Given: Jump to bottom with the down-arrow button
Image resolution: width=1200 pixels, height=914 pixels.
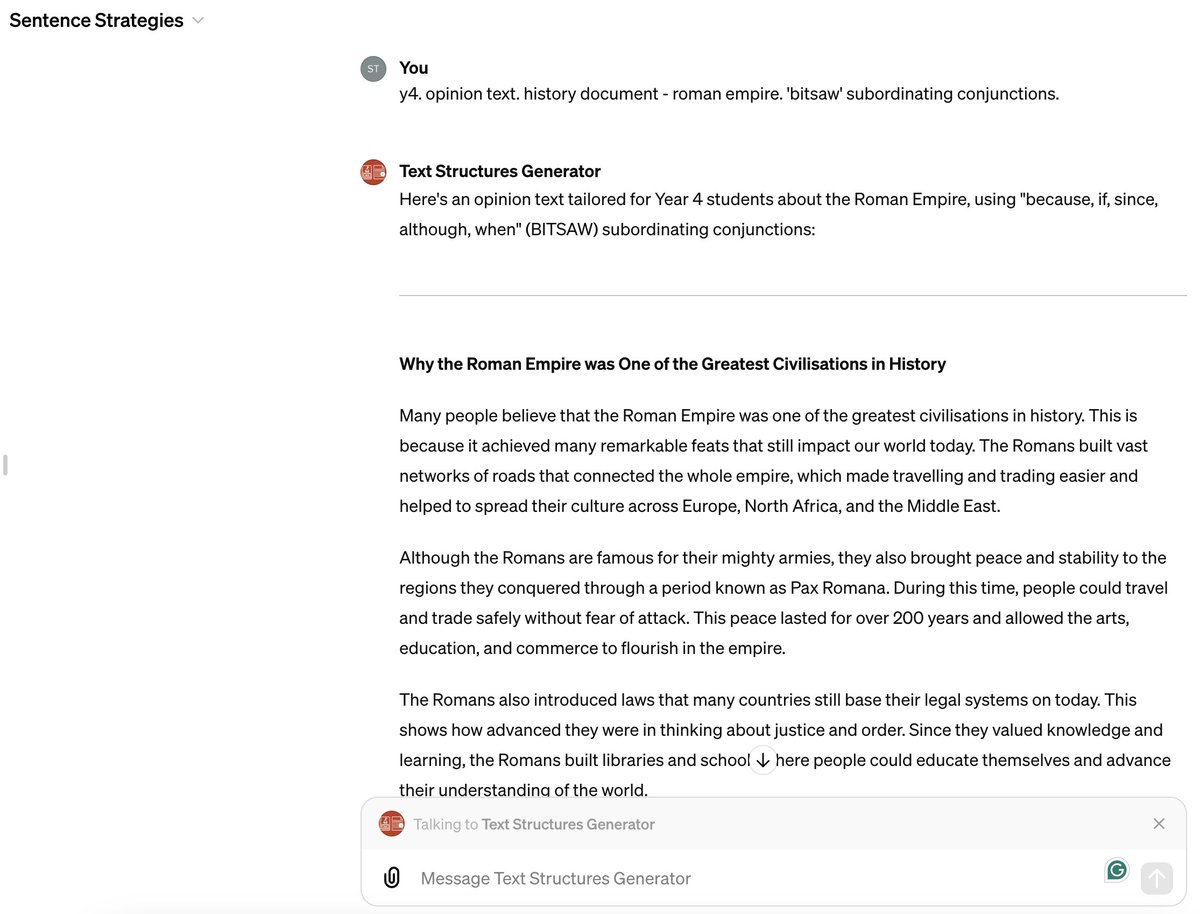Looking at the screenshot, I should pos(763,760).
